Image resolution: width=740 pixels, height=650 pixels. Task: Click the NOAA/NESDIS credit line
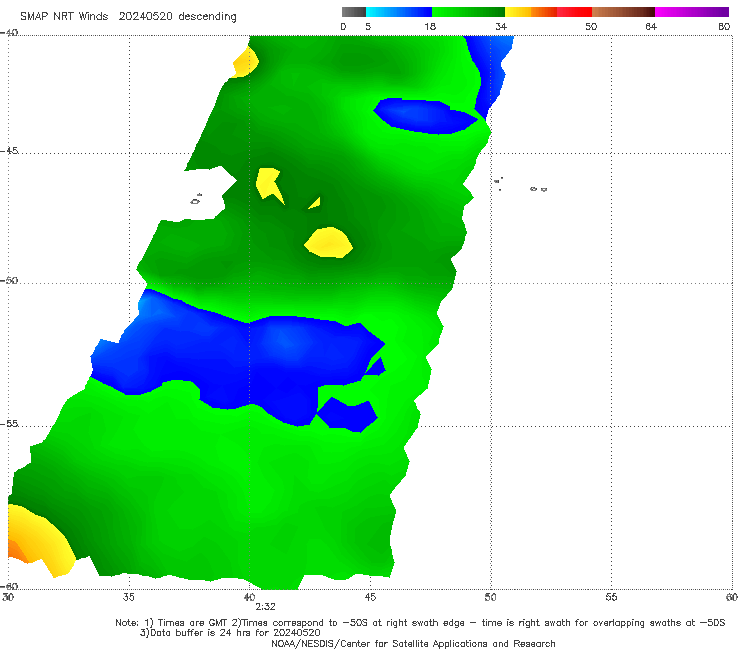[413, 643]
